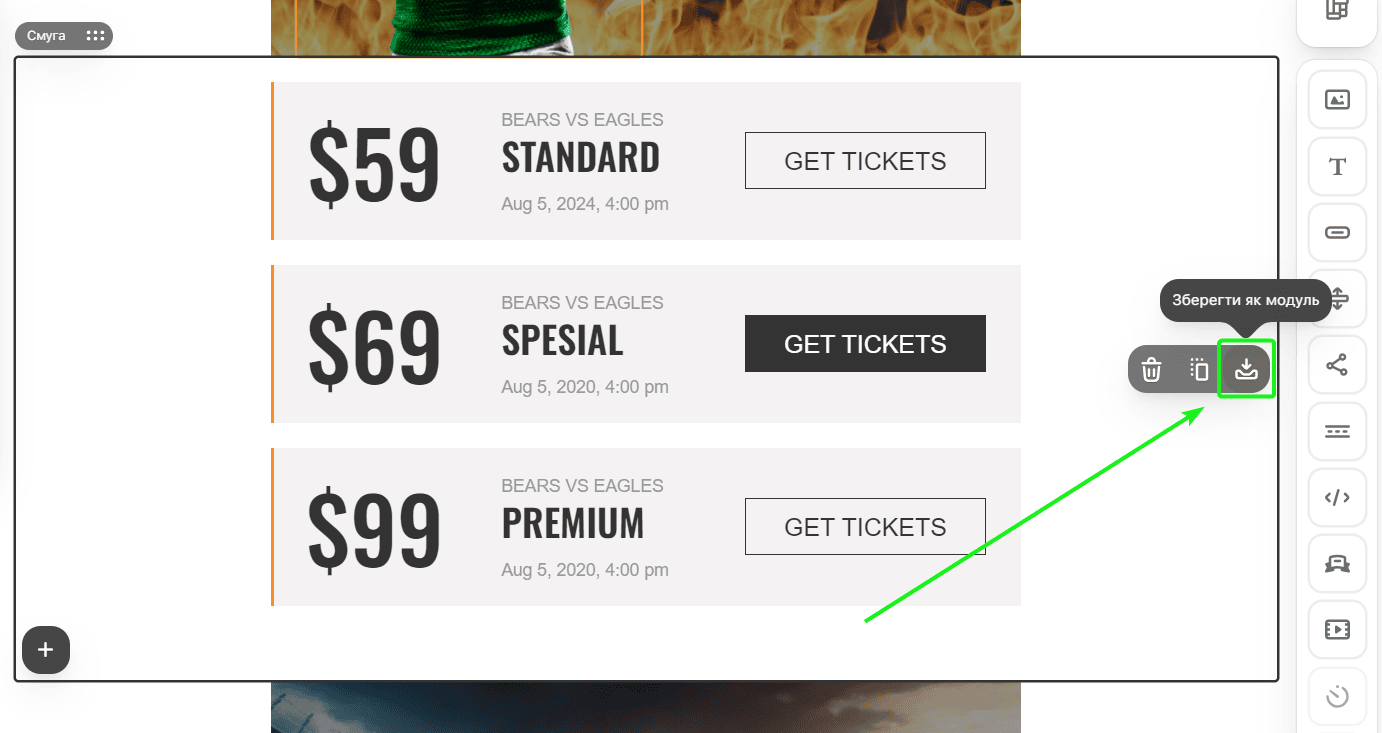This screenshot has width=1382, height=733.
Task: Delete the stripe with the trash icon
Action: click(1152, 369)
